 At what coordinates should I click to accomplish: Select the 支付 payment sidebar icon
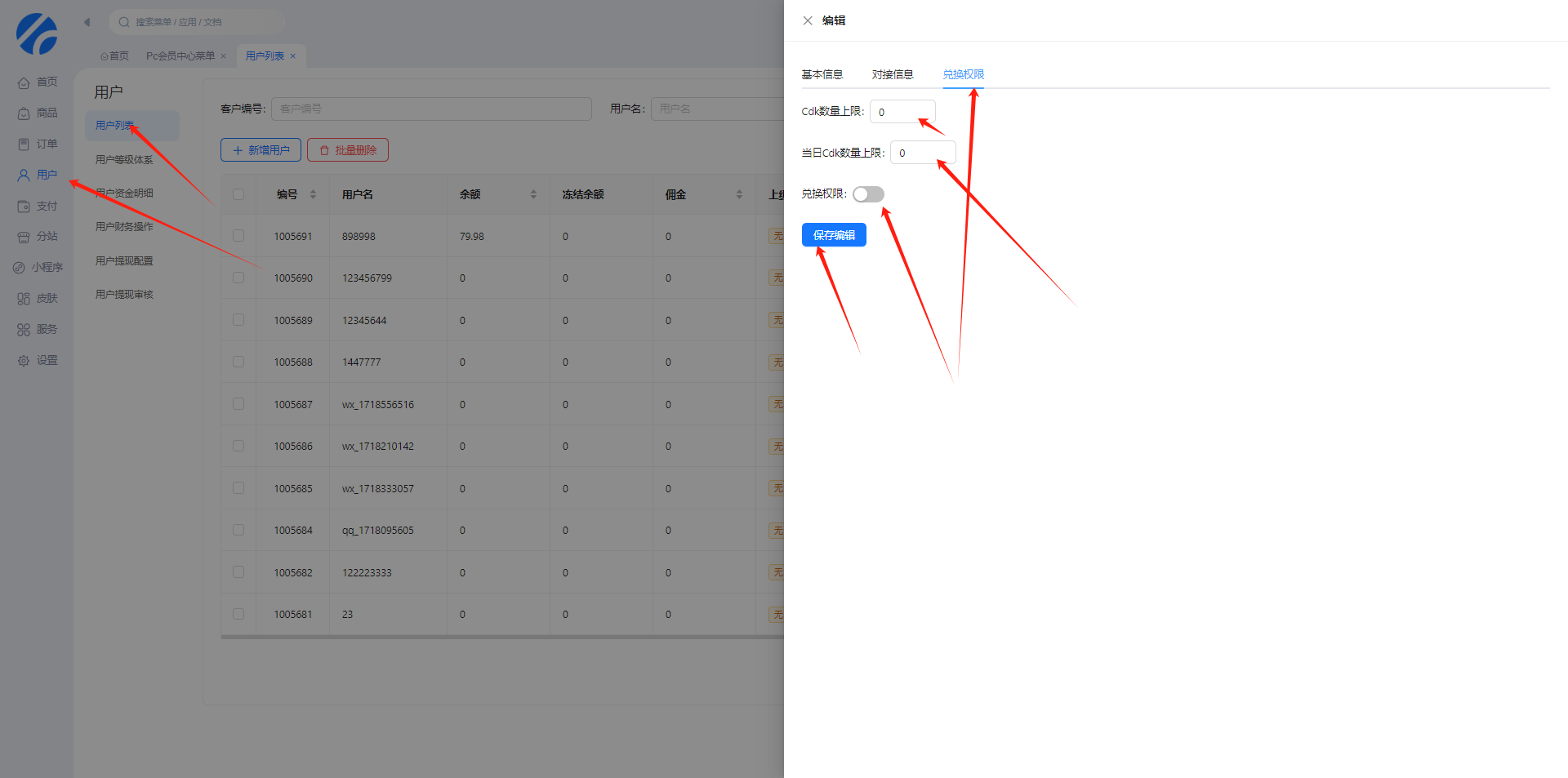[x=24, y=207]
